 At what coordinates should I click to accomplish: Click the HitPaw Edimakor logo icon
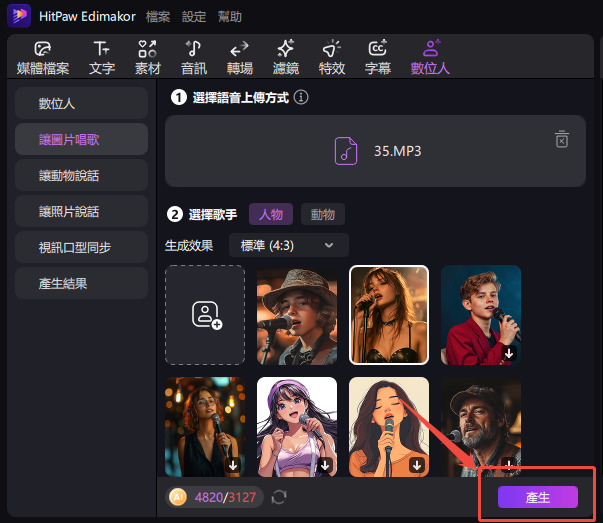pos(19,16)
